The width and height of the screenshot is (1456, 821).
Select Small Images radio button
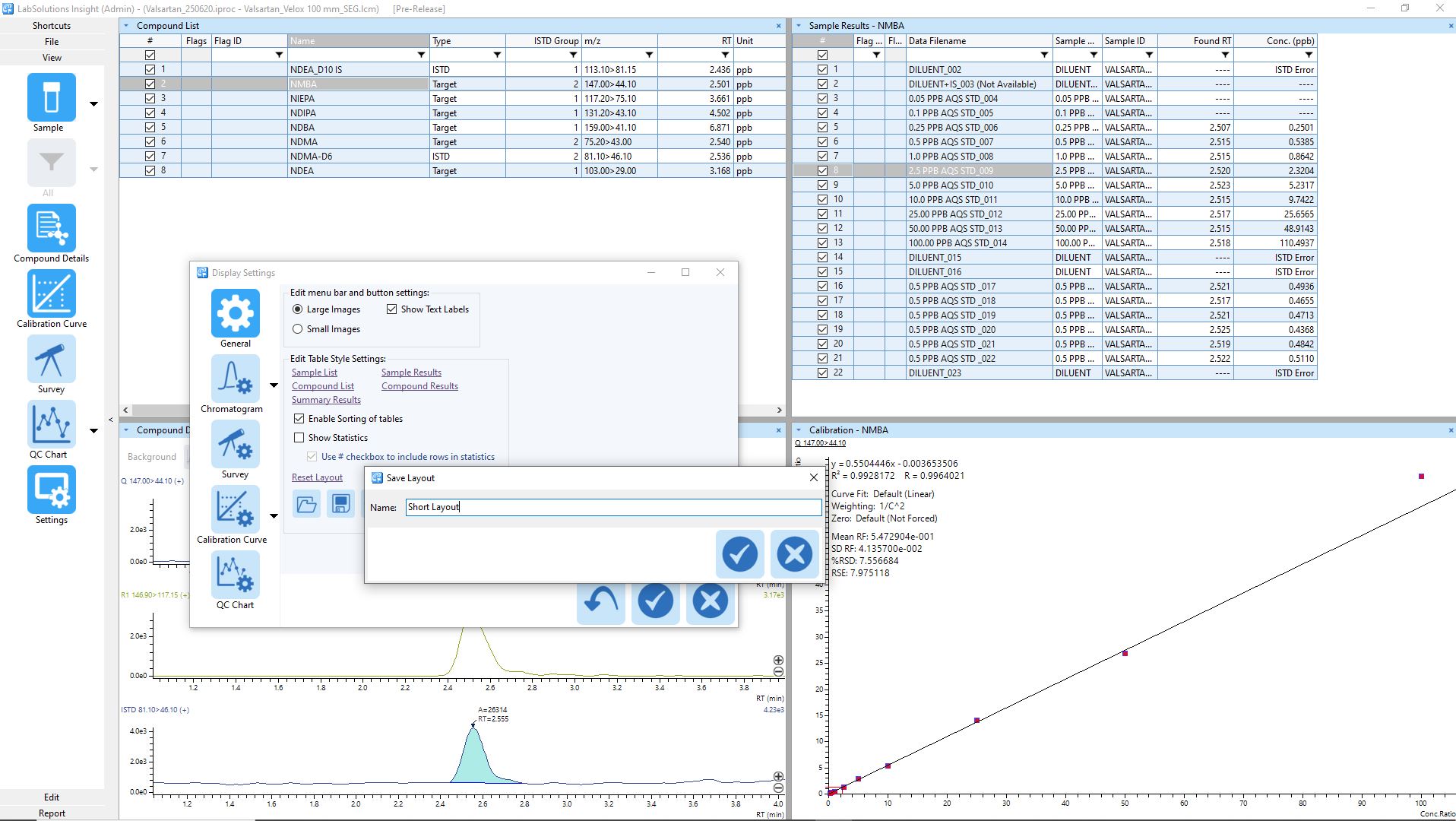298,329
